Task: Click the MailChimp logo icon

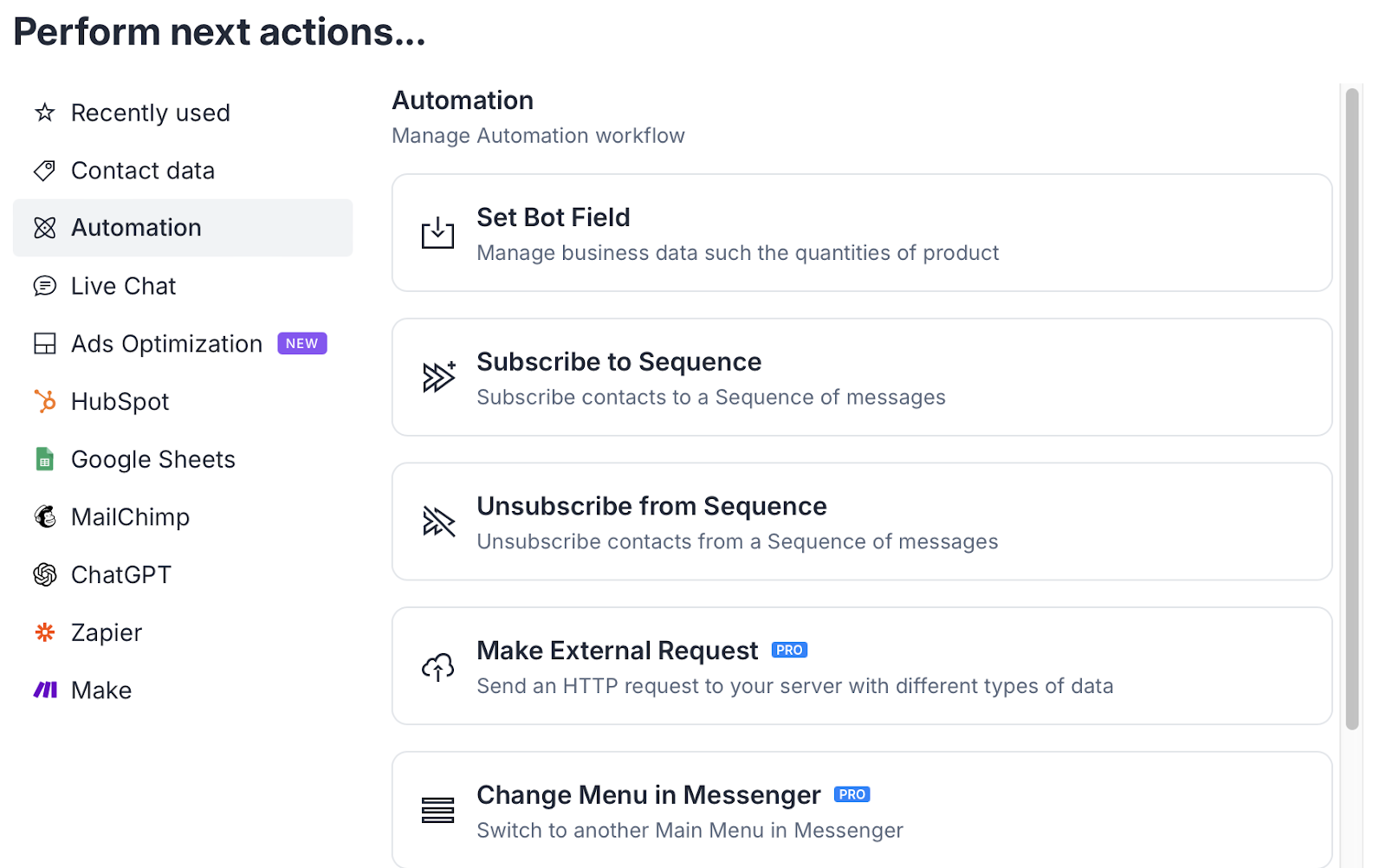Action: [x=45, y=517]
